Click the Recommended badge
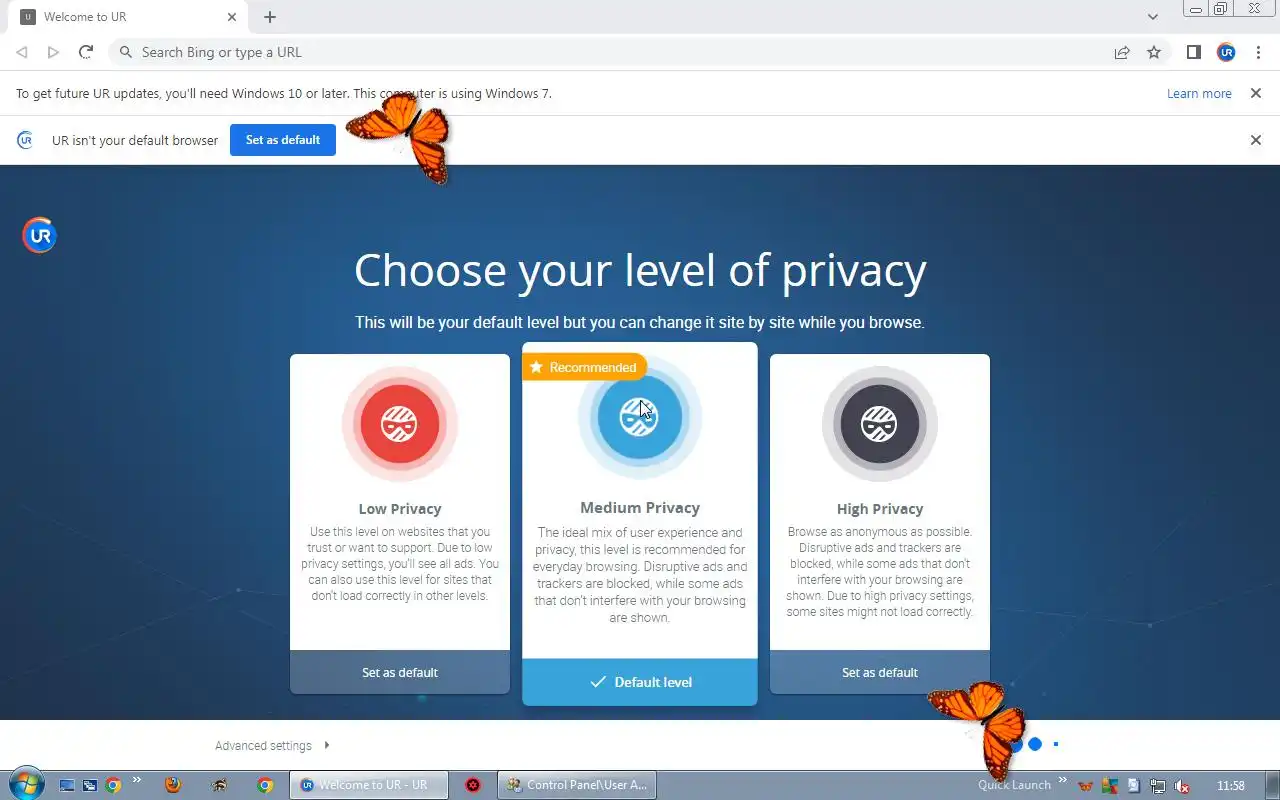The height and width of the screenshot is (800, 1280). tap(584, 367)
